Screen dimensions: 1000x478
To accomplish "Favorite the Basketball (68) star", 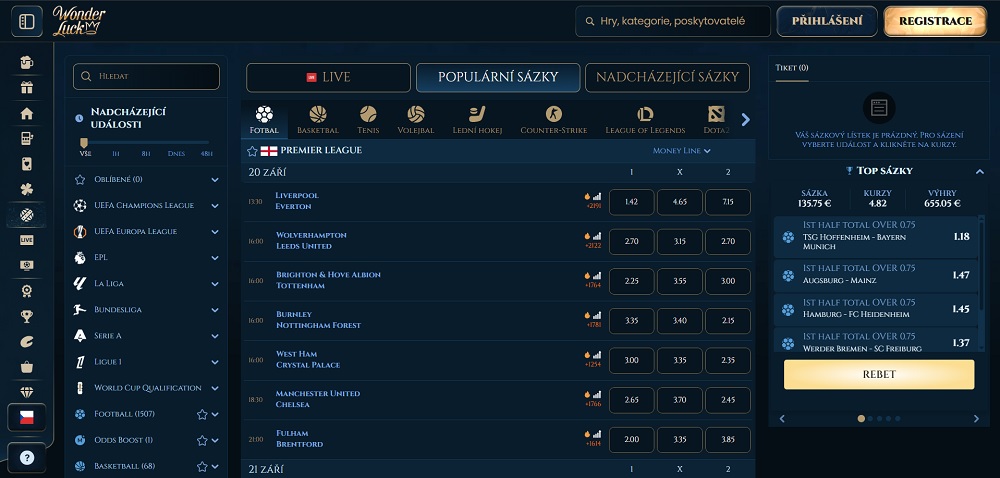I will click(202, 467).
